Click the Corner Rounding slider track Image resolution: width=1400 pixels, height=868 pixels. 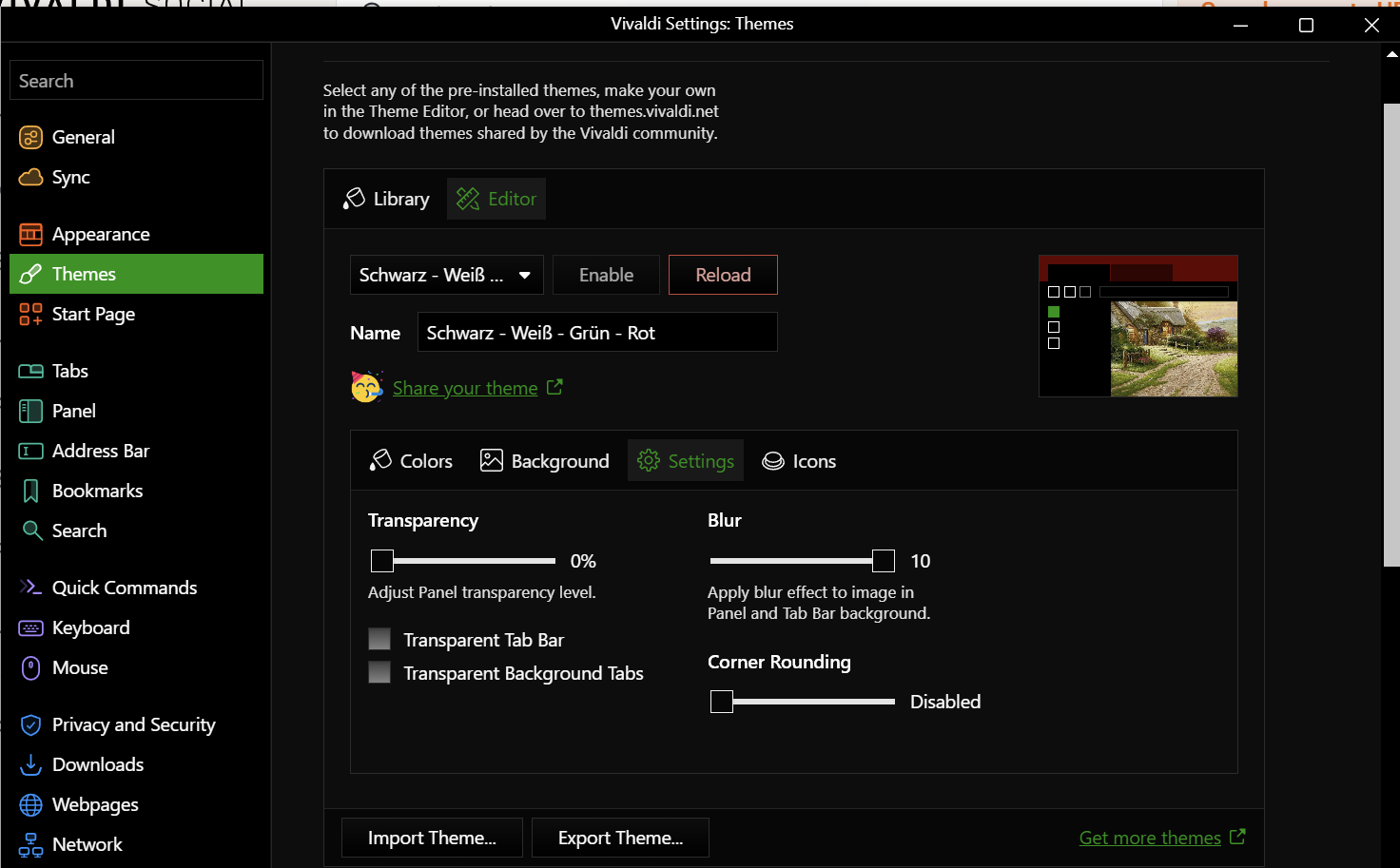pyautogui.click(x=803, y=702)
